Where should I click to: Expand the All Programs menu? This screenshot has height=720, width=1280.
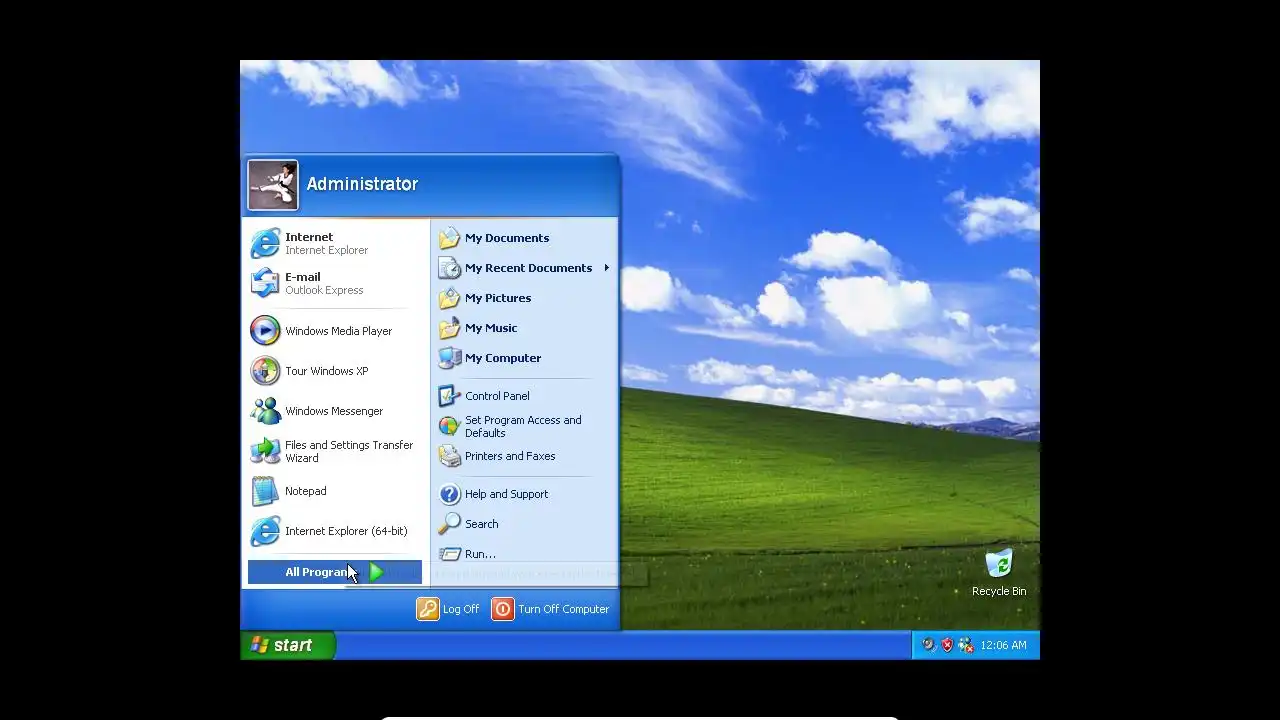pyautogui.click(x=334, y=572)
